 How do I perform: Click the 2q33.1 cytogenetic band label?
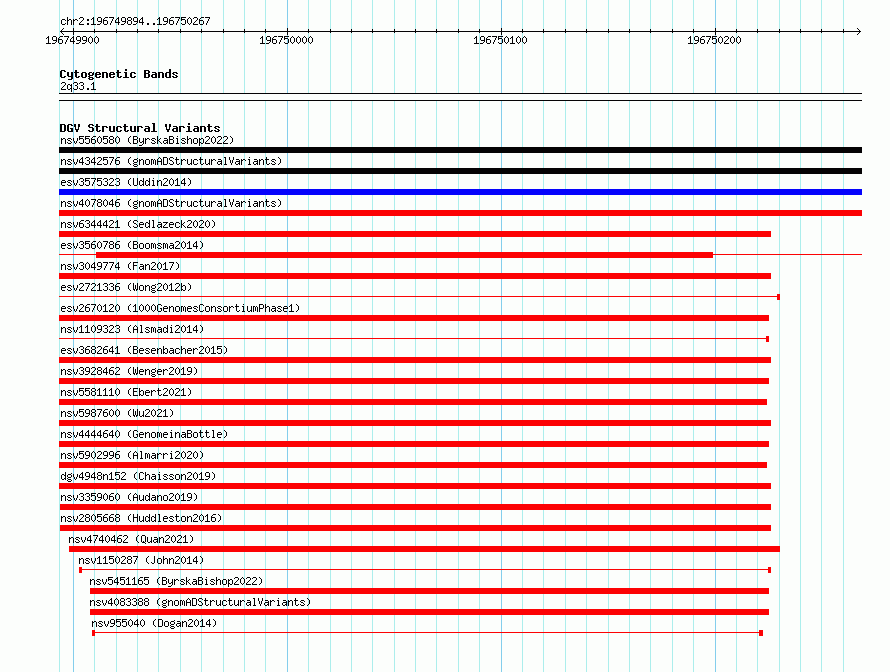pyautogui.click(x=78, y=86)
